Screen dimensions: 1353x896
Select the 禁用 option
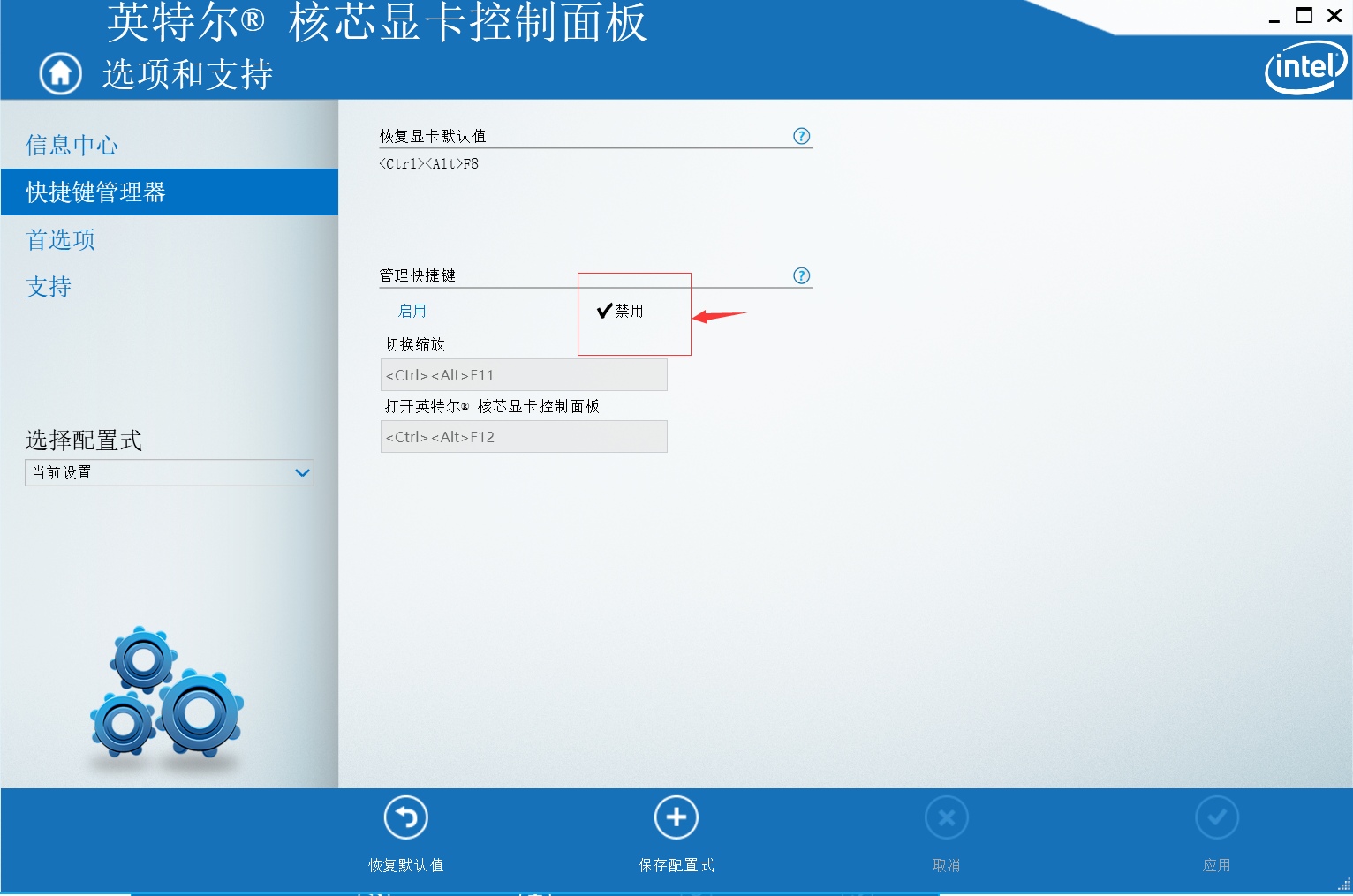620,311
